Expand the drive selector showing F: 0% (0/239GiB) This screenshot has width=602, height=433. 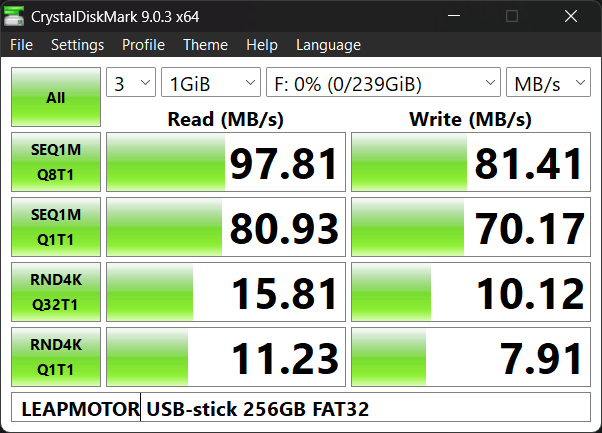tap(384, 82)
